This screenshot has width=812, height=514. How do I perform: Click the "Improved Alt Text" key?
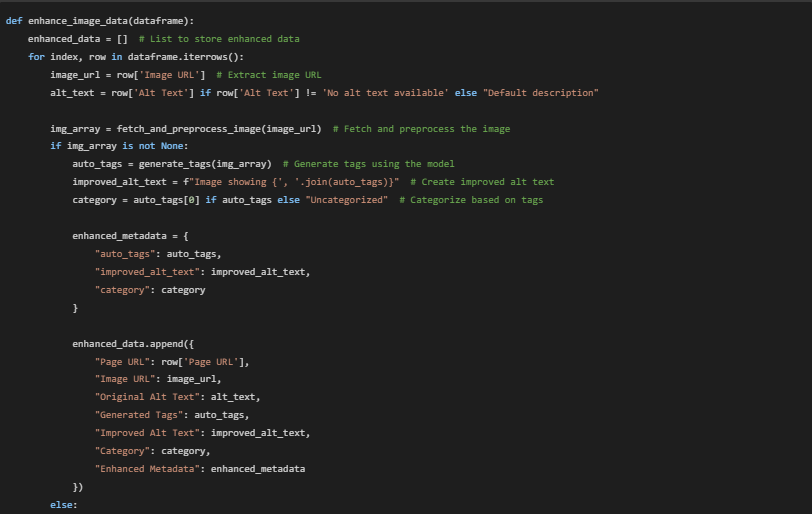coord(148,433)
